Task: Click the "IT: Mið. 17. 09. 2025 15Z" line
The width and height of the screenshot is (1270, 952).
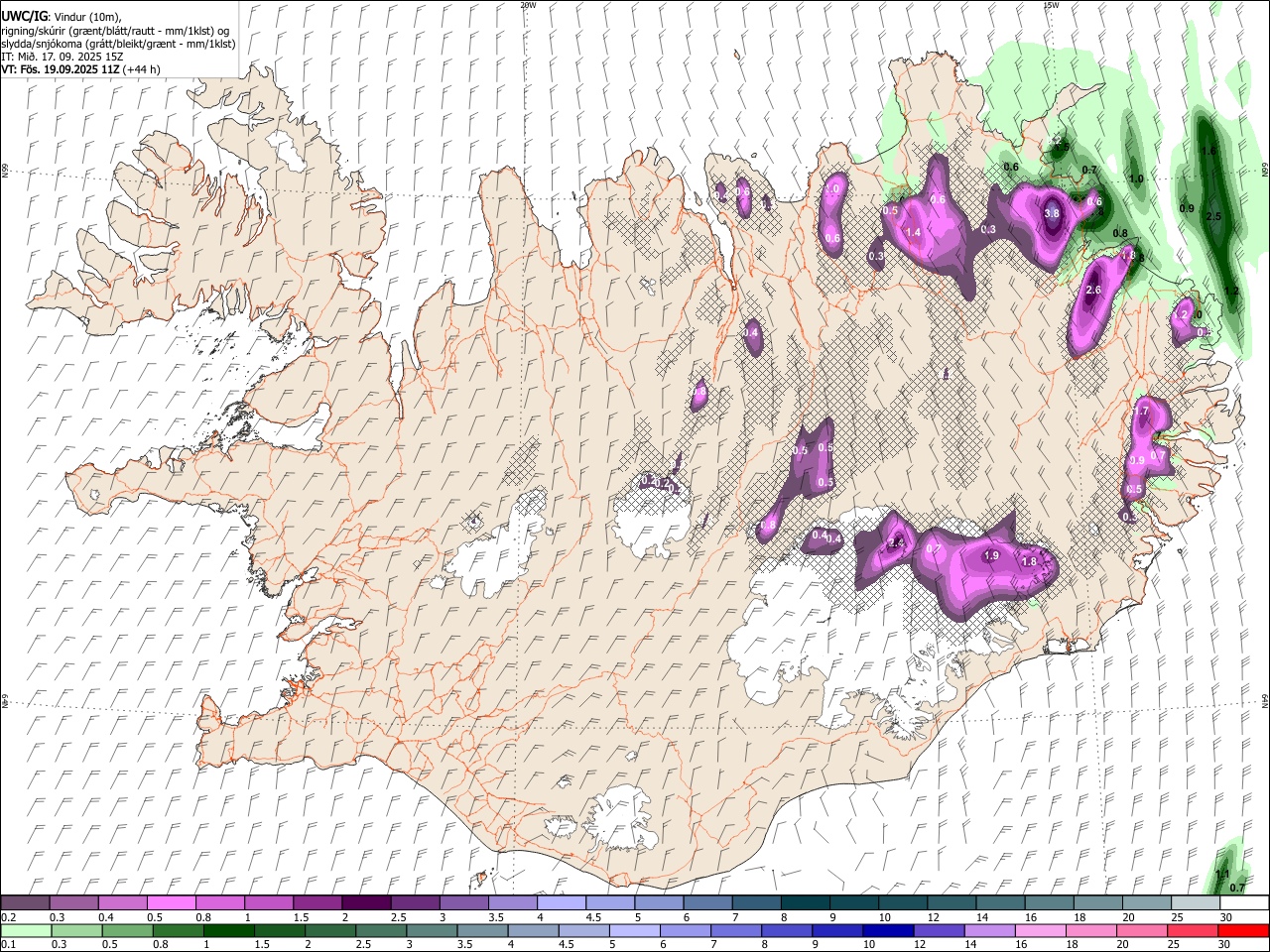Action: point(63,57)
